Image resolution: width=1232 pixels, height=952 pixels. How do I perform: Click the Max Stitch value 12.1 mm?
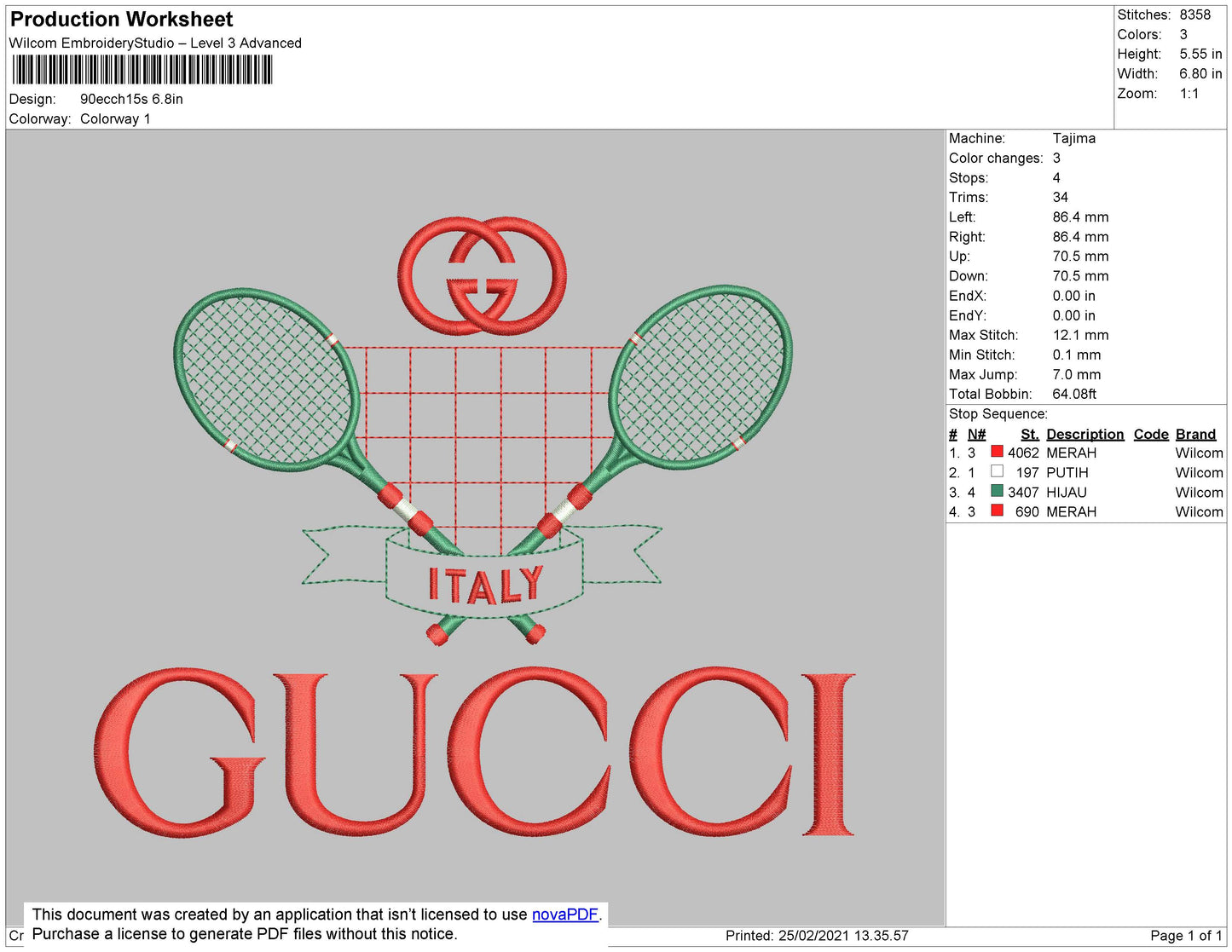point(1081,335)
